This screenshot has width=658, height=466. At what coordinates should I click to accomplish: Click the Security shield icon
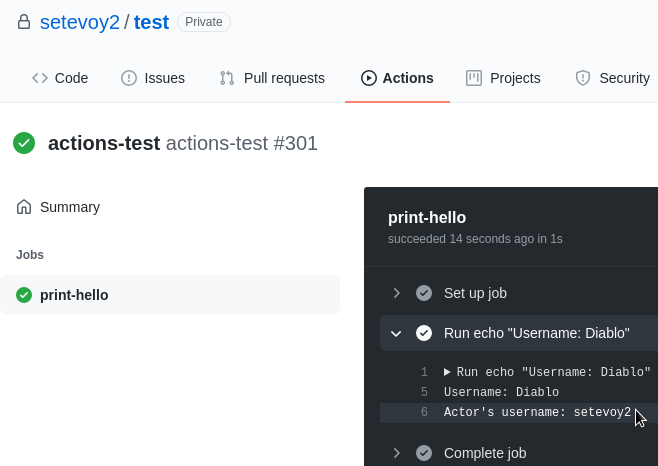[583, 78]
